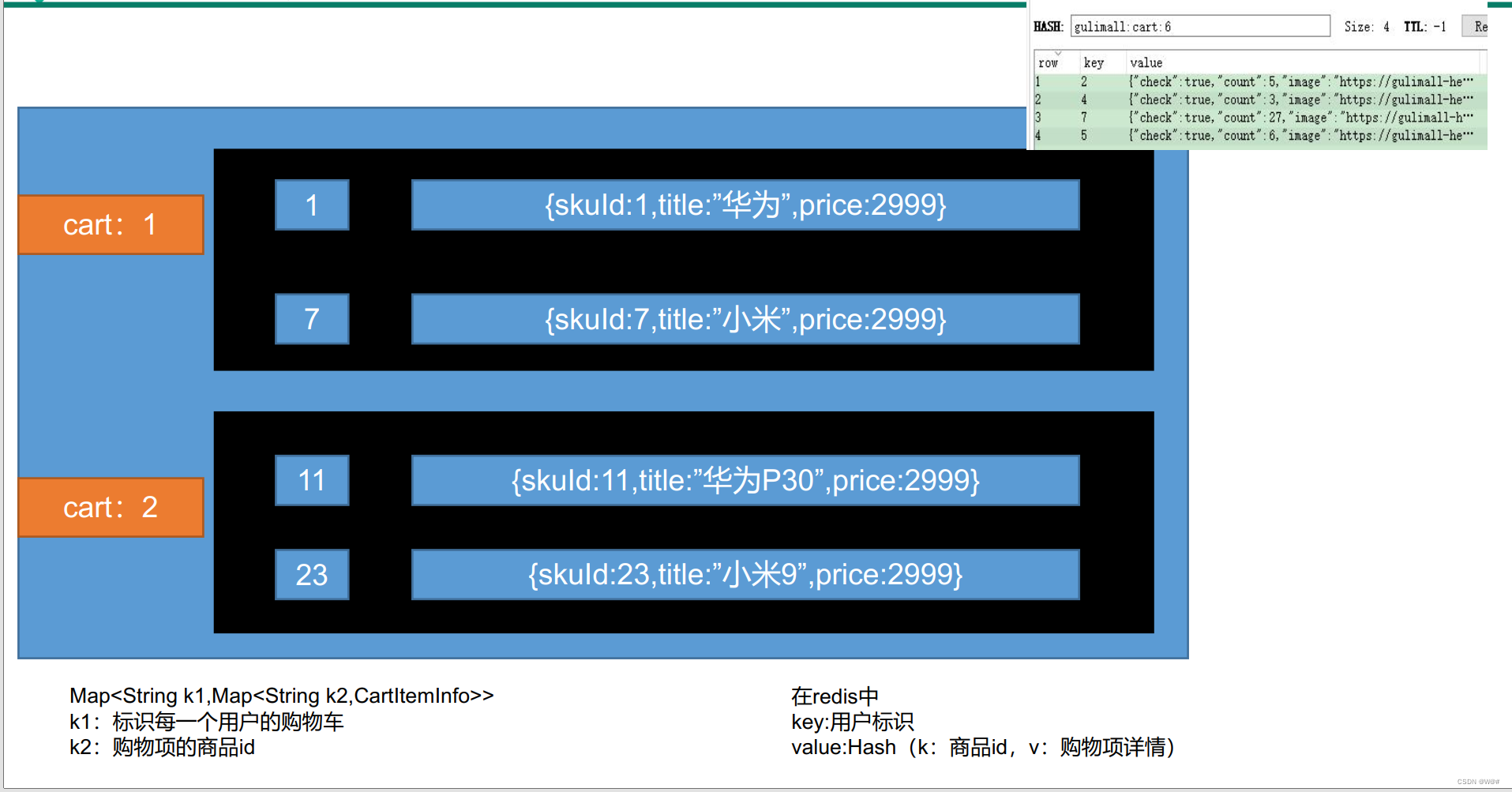This screenshot has height=792, width=1512.
Task: Click the value cell containing count:27
Action: (x=1301, y=118)
